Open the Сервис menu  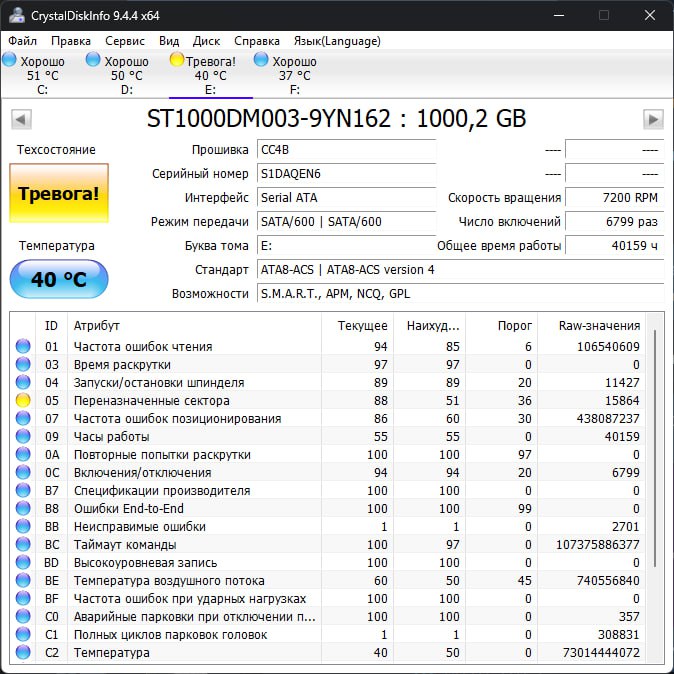(x=125, y=41)
